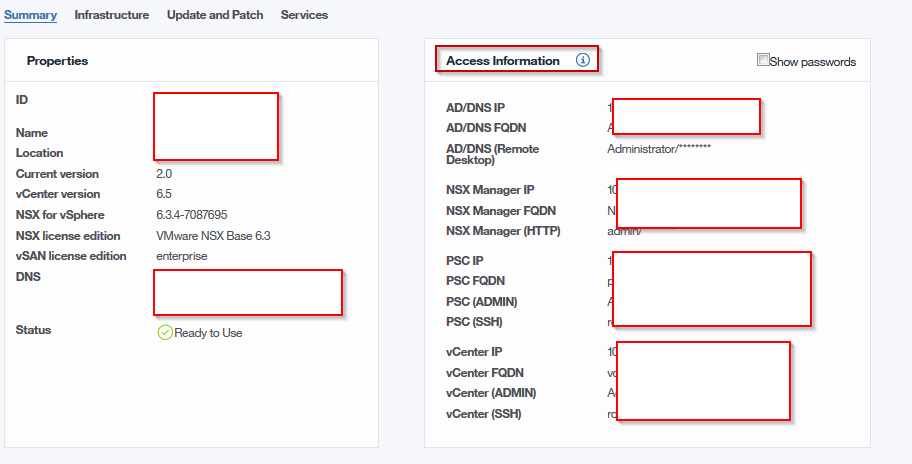Click the VMware NSX Base 6.3 license value

213,236
